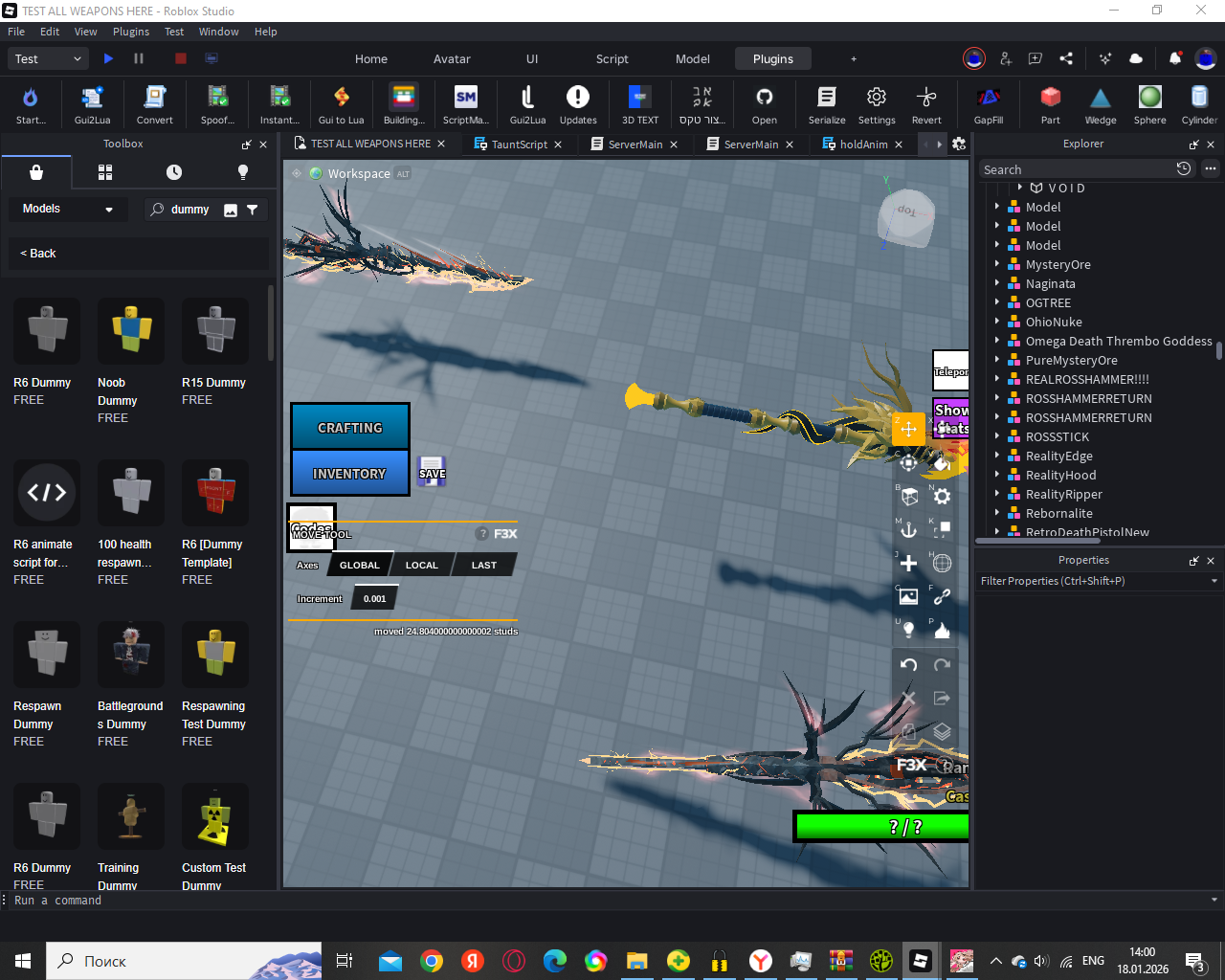Open the Collaborate share icon in top bar
1225x980 pixels.
pos(1066,58)
